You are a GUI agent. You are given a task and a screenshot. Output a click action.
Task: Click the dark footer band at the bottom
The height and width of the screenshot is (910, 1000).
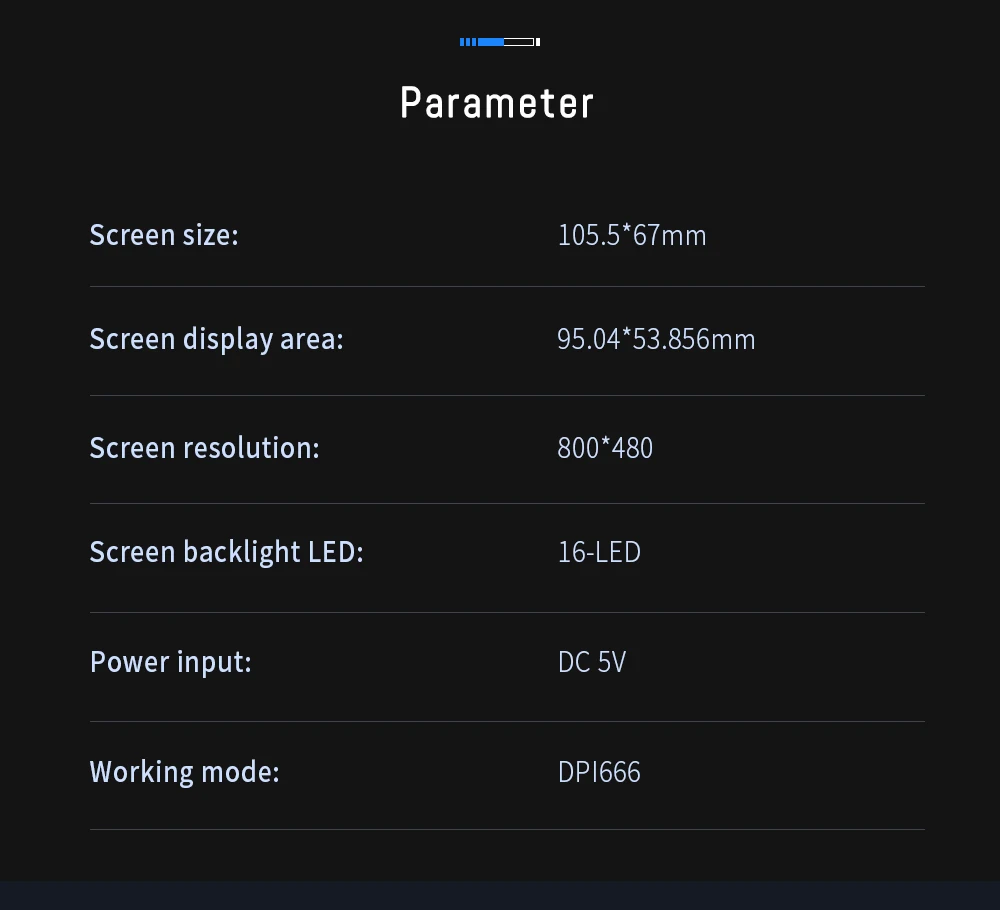tap(500, 895)
